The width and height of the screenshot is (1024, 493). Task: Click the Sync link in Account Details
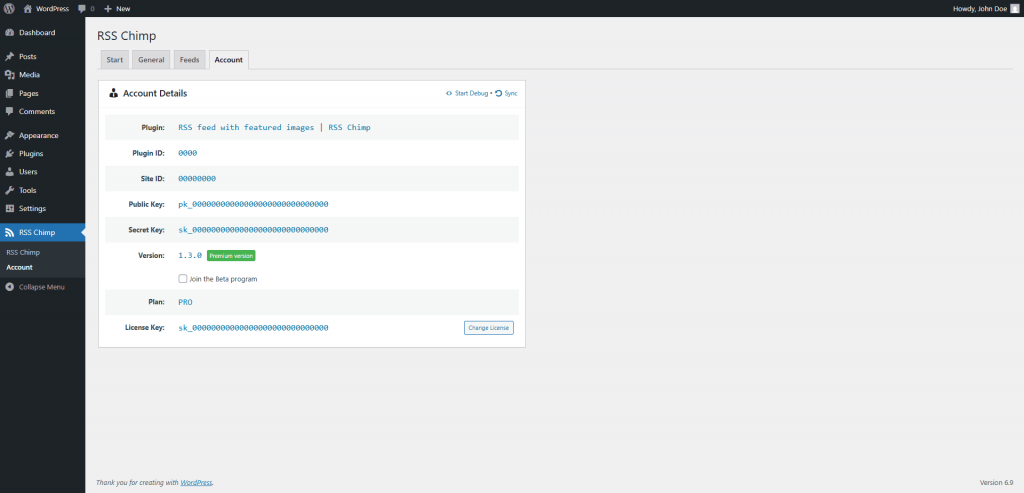coord(507,93)
